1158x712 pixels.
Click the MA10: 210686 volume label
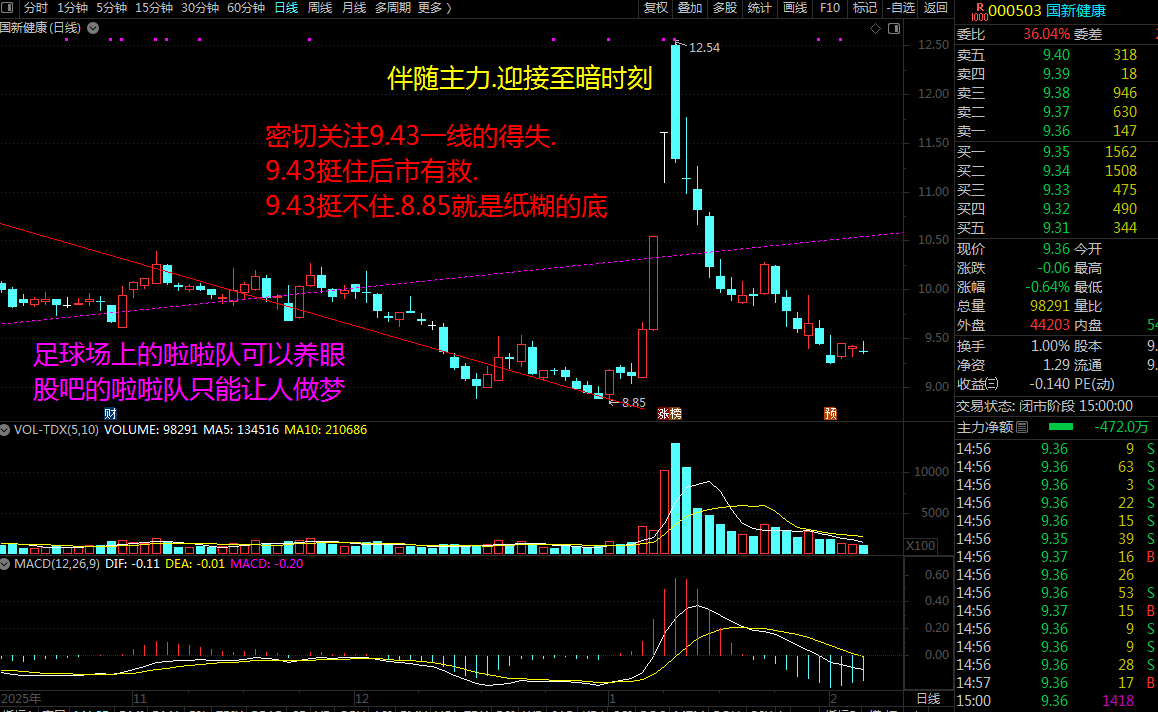pos(326,430)
